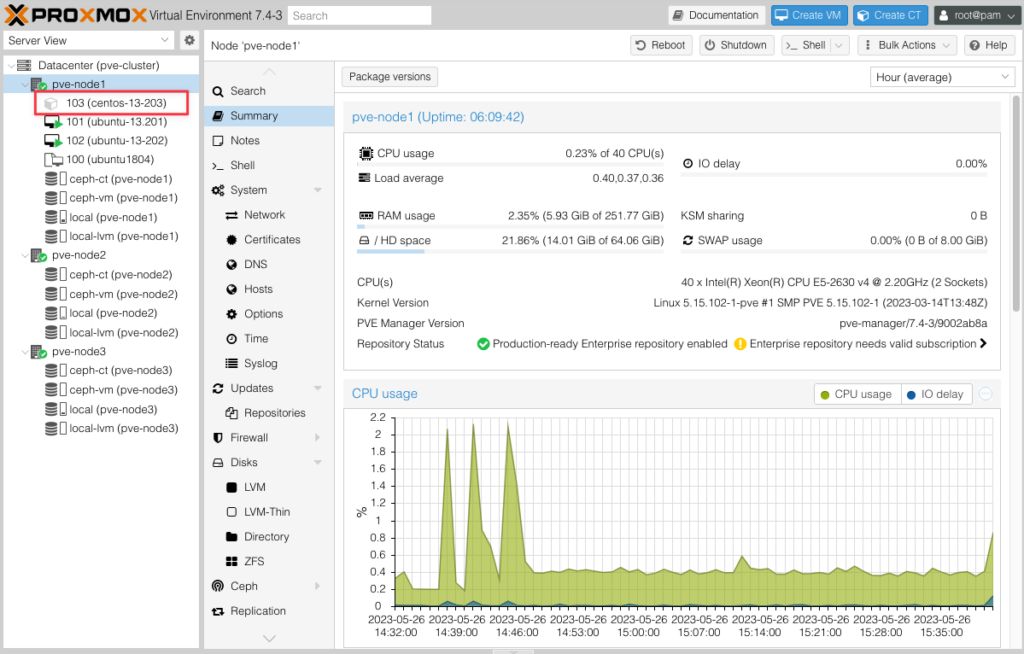Open local-lvm (pve-node3) storage
The height and width of the screenshot is (654, 1024).
coord(123,429)
